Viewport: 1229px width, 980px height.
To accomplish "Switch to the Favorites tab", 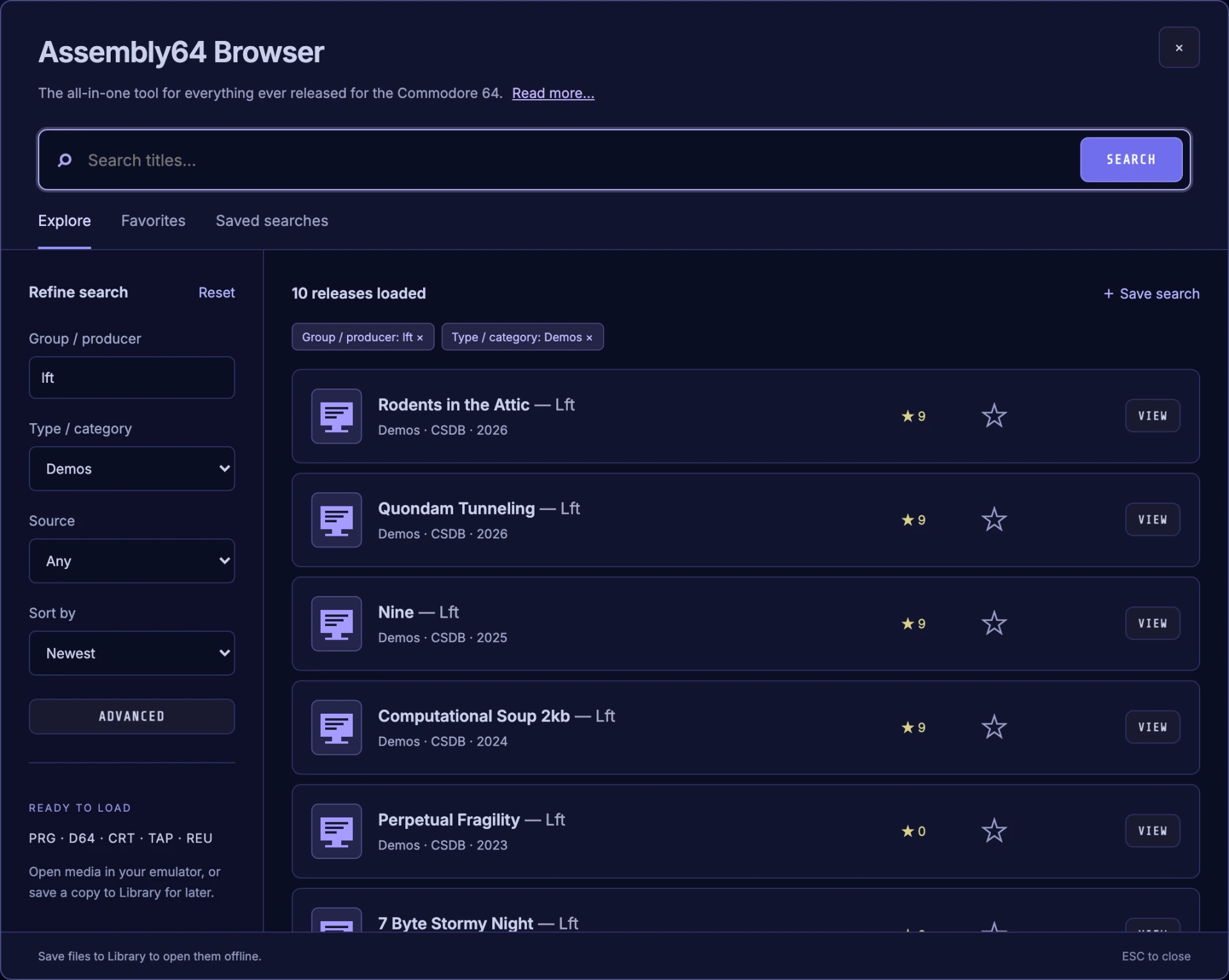I will tap(153, 221).
